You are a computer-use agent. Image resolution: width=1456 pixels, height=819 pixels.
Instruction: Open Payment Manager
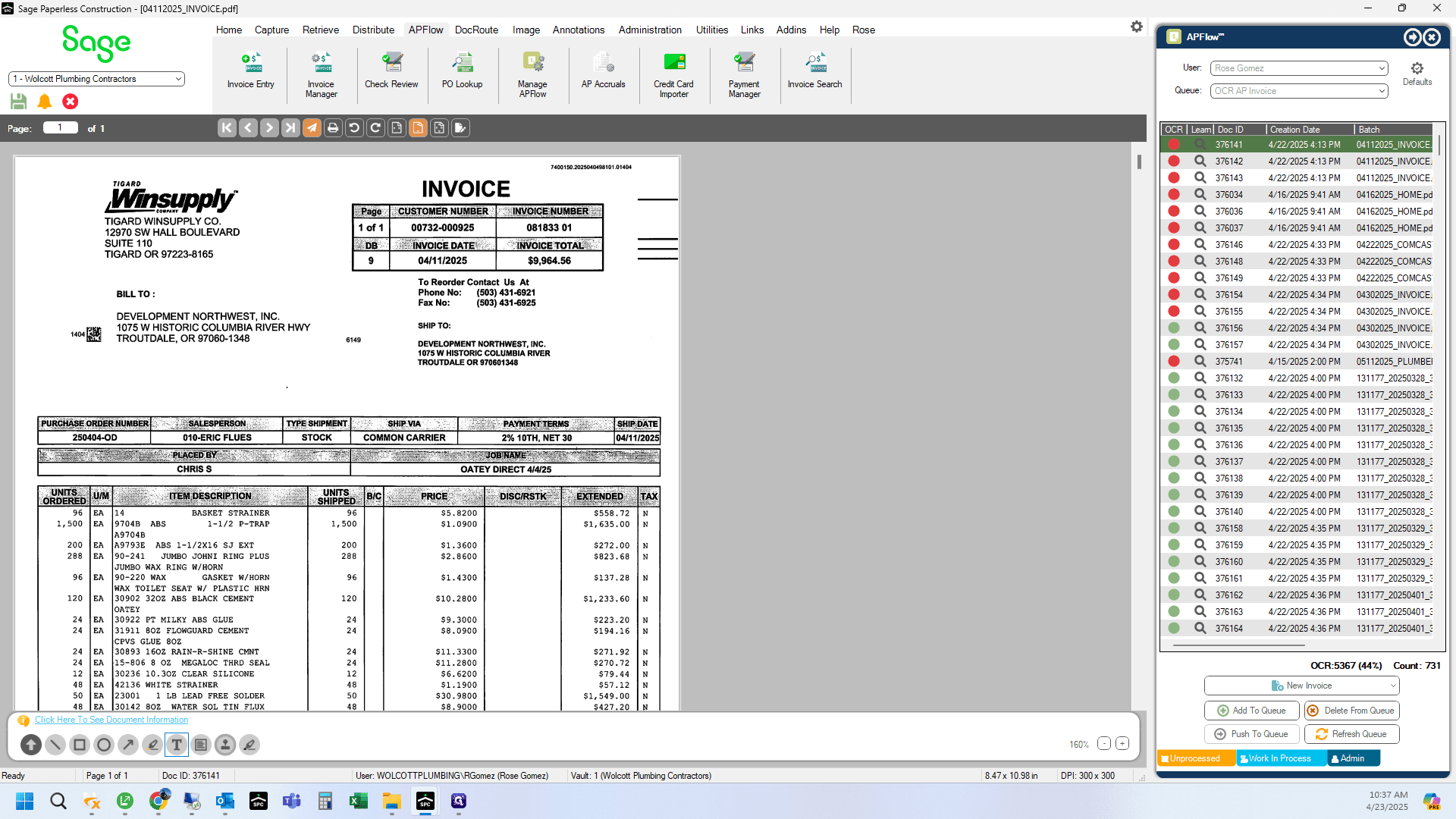coord(744,76)
